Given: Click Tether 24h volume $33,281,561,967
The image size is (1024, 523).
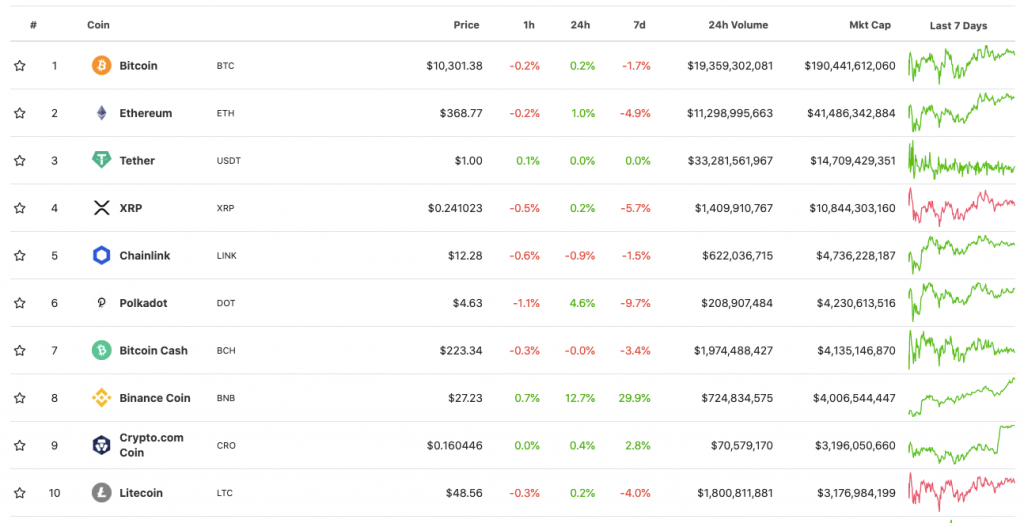Looking at the screenshot, I should coord(730,161).
